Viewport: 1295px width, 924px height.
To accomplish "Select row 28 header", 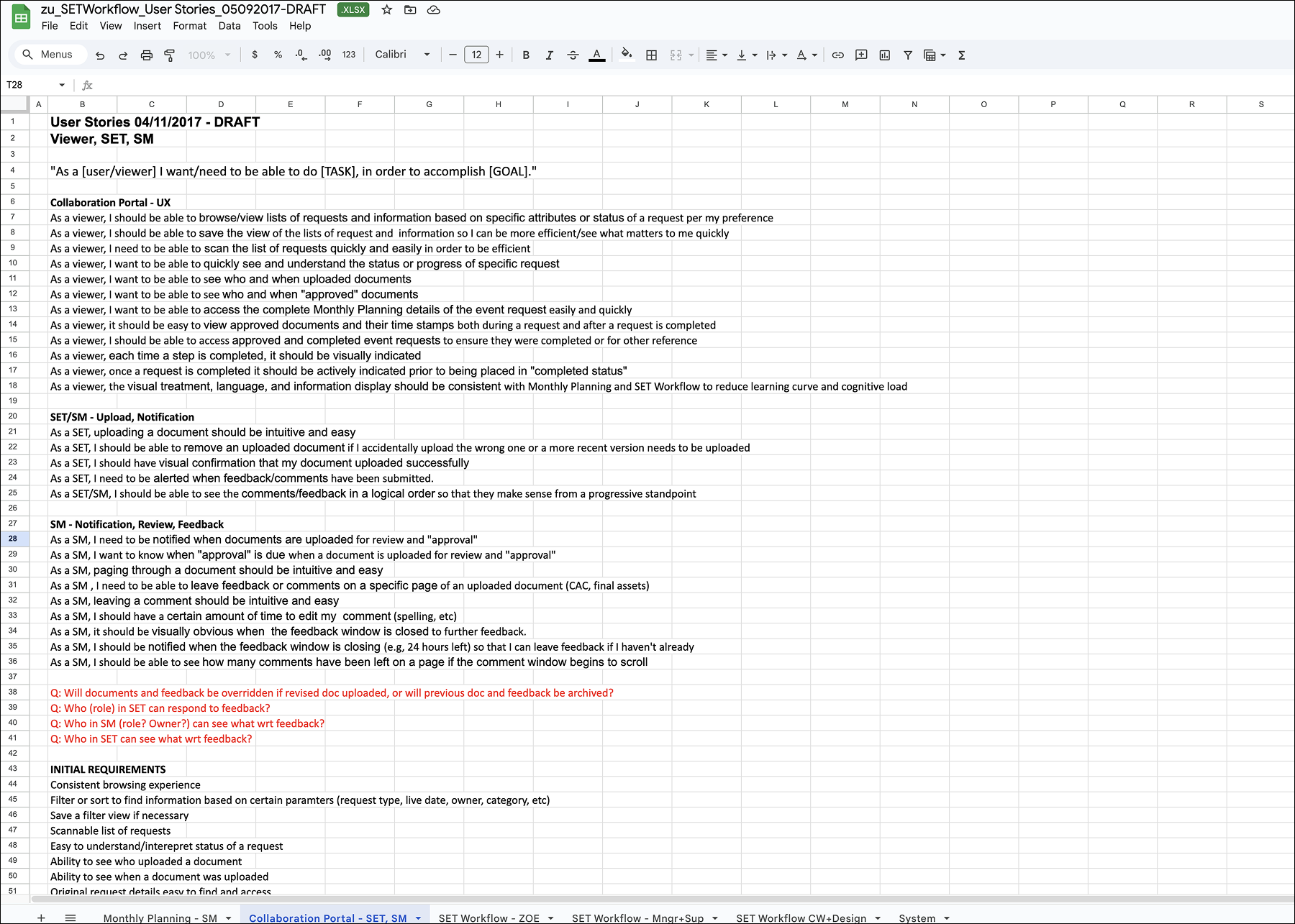I will point(13,539).
